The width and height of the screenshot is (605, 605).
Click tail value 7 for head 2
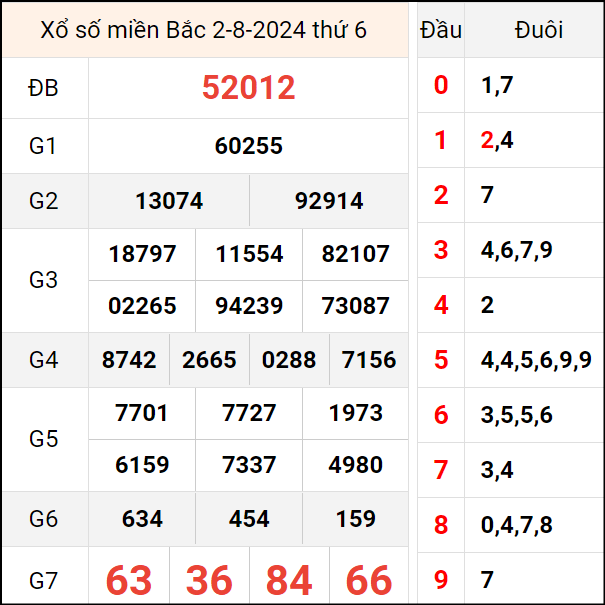(x=487, y=195)
